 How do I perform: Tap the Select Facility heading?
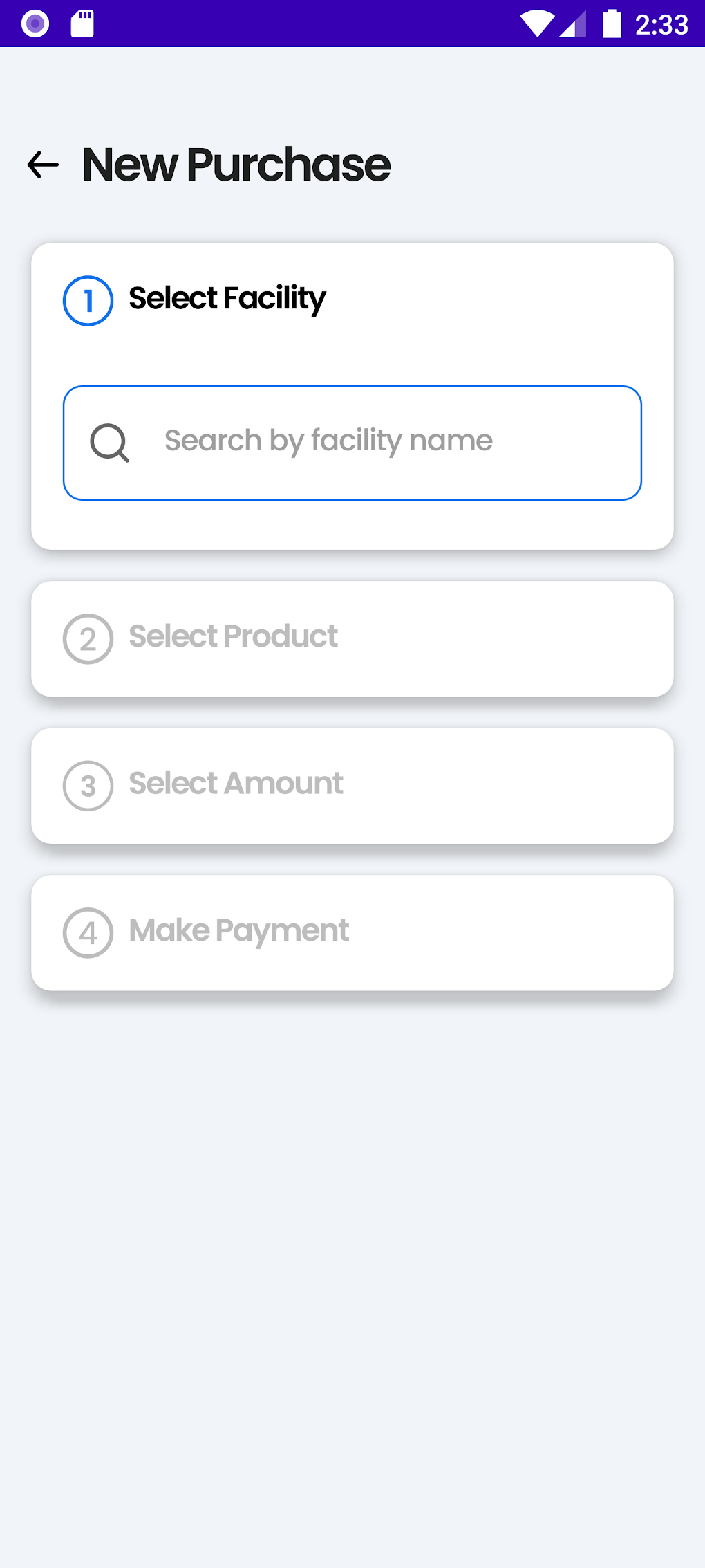point(227,299)
